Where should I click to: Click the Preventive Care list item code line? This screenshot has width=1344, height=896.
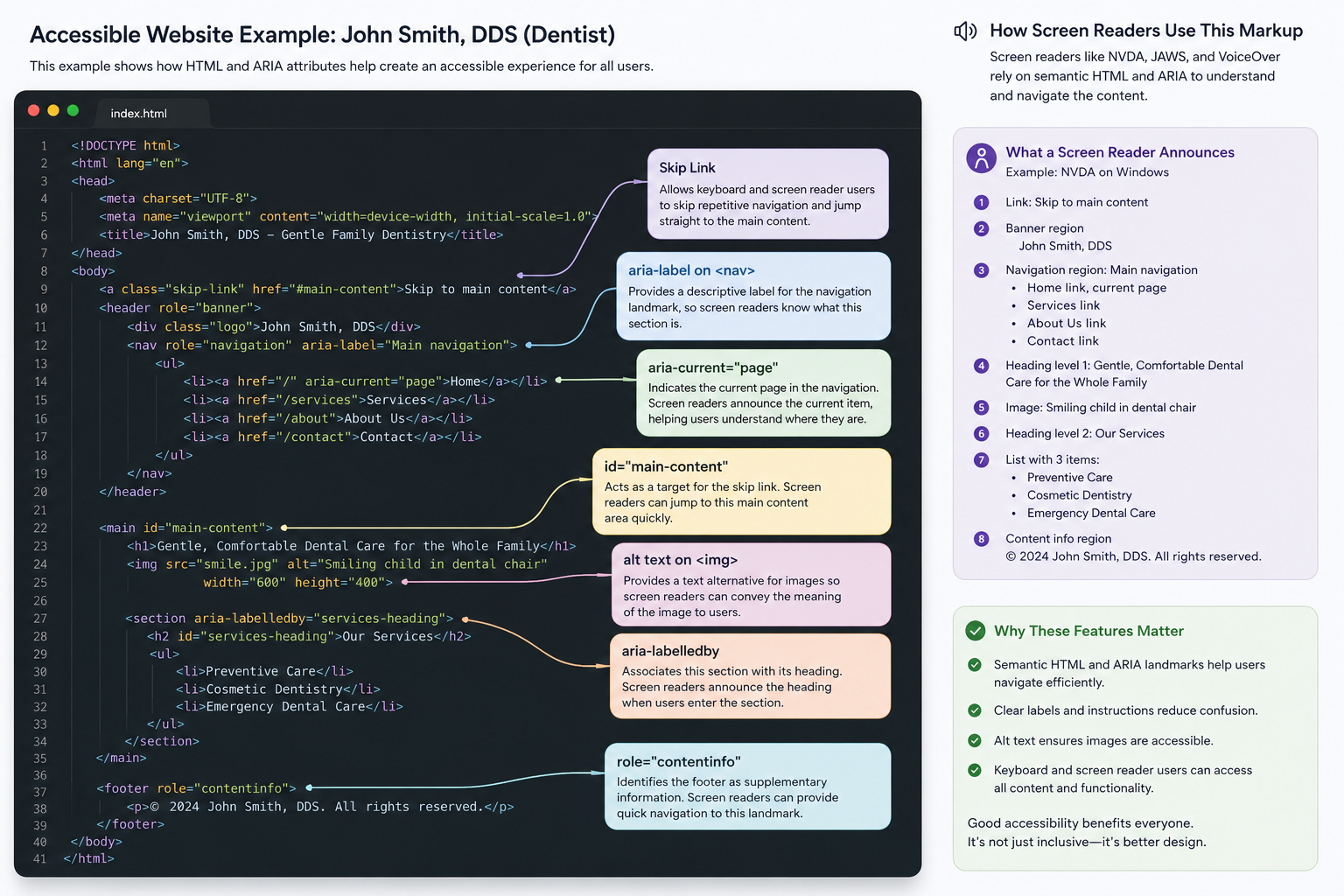tap(265, 671)
